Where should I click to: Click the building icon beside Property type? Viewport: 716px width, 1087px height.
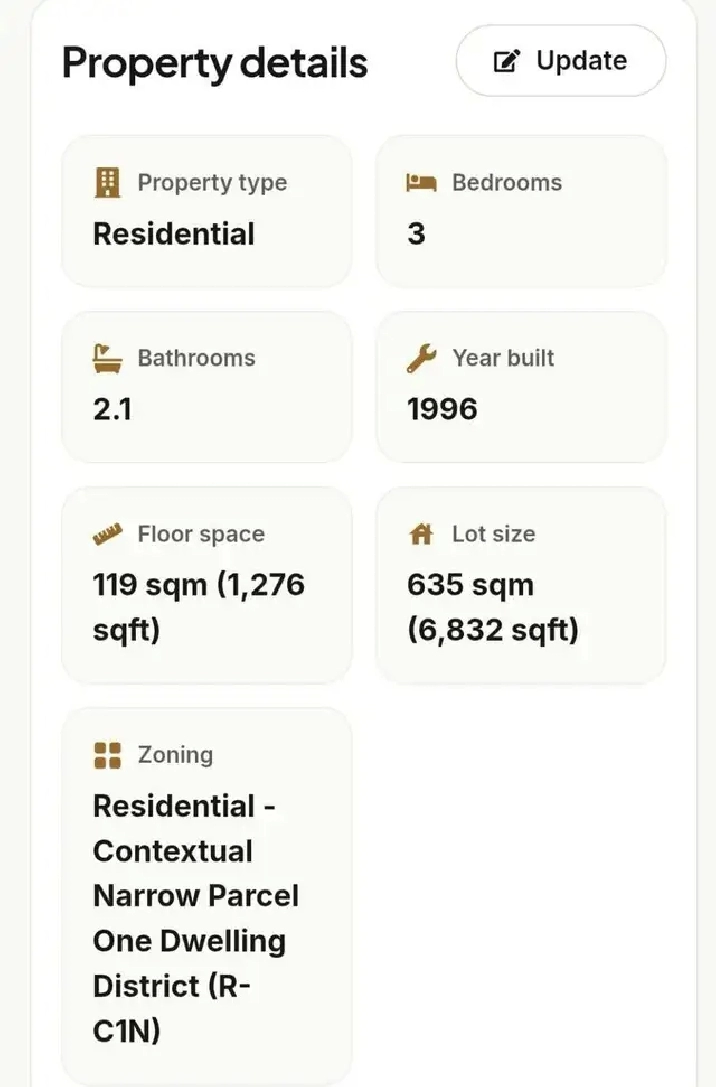point(107,183)
